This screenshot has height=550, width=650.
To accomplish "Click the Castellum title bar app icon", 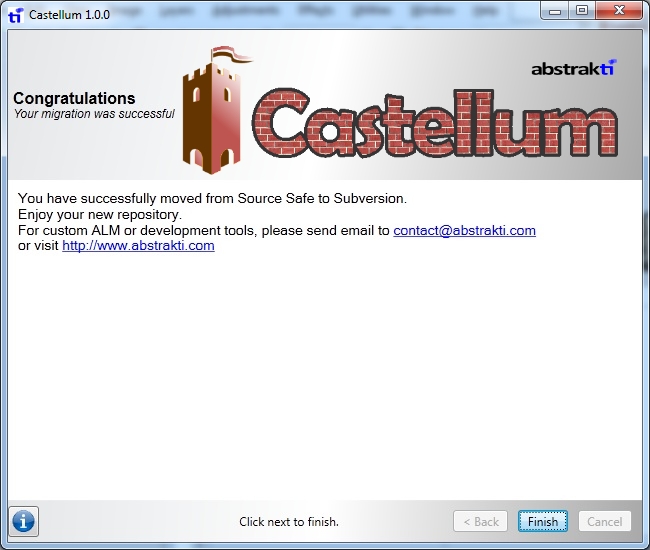I will [x=16, y=15].
